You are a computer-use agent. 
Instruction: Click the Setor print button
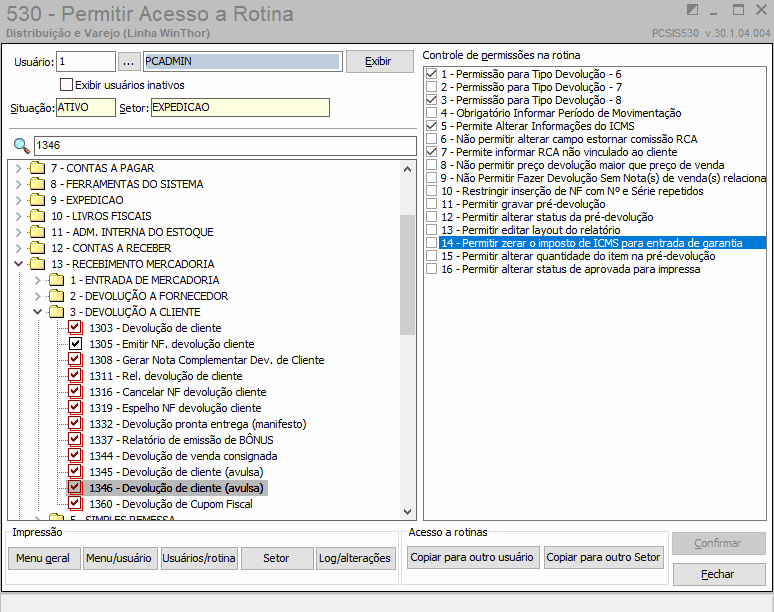pos(277,558)
